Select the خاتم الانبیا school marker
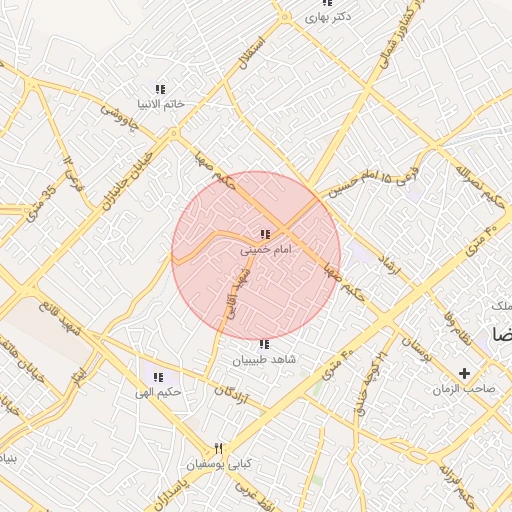The image size is (512, 512). click(x=160, y=89)
